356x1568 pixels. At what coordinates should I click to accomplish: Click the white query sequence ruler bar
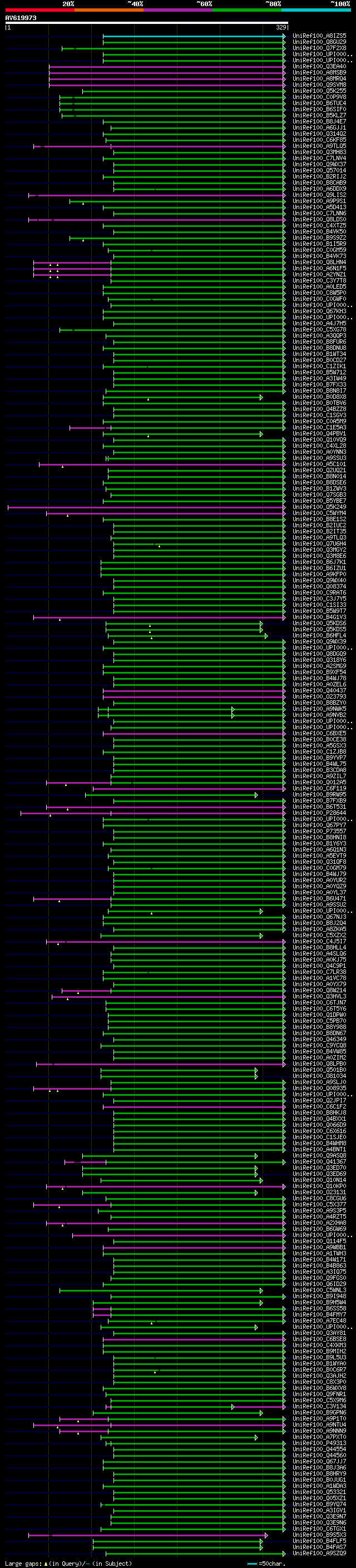(x=147, y=23)
